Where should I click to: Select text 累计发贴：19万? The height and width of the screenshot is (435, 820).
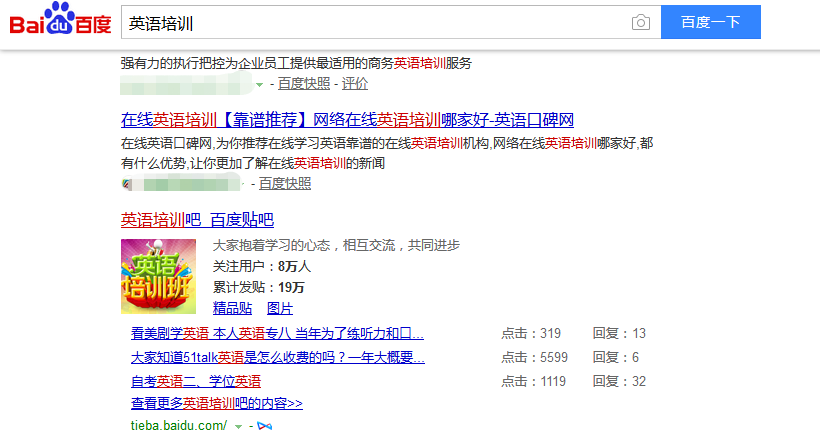[x=259, y=288]
